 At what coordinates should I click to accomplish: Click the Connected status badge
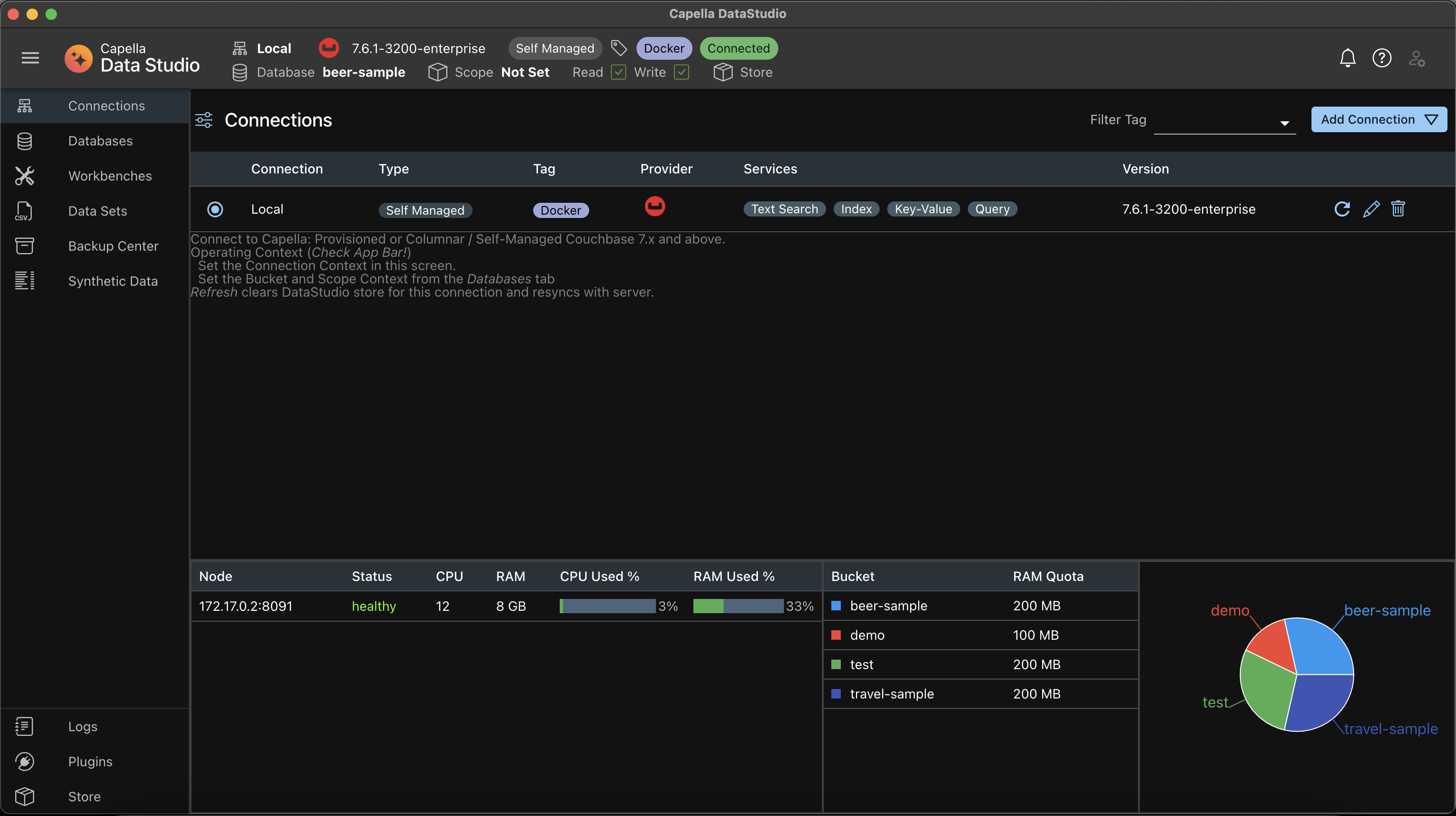coord(739,48)
